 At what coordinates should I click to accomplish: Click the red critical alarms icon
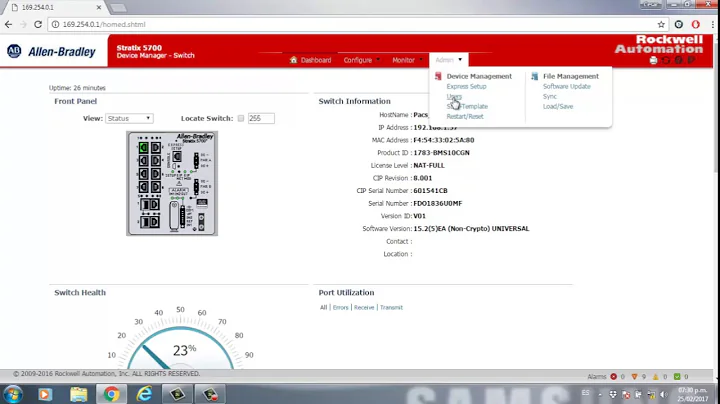pos(613,376)
